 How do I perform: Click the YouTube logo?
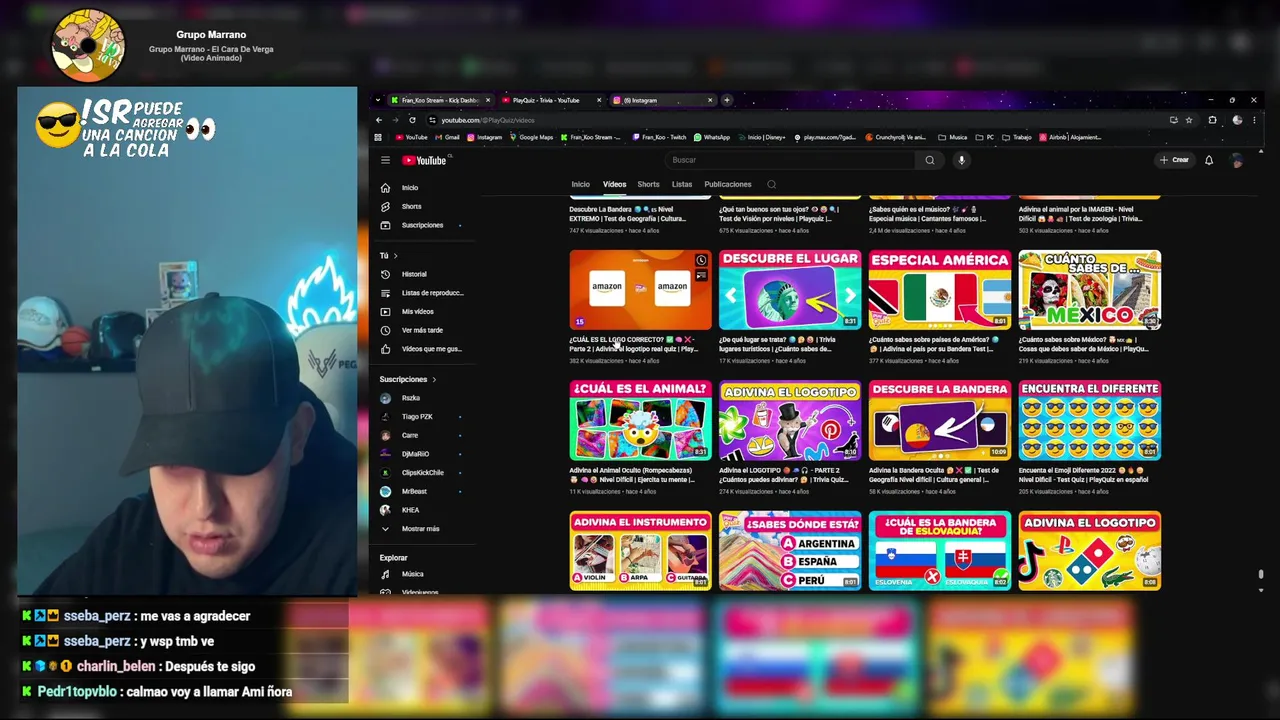click(x=424, y=160)
